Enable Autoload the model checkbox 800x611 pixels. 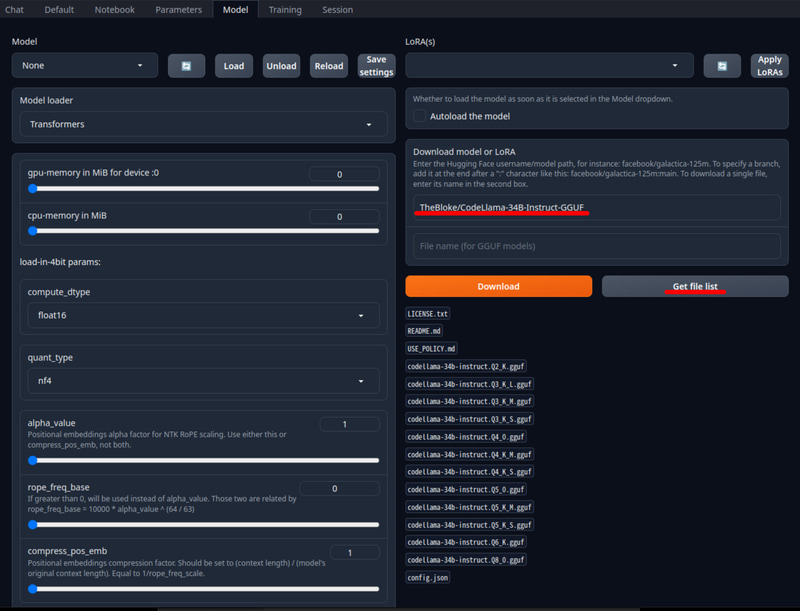point(419,116)
